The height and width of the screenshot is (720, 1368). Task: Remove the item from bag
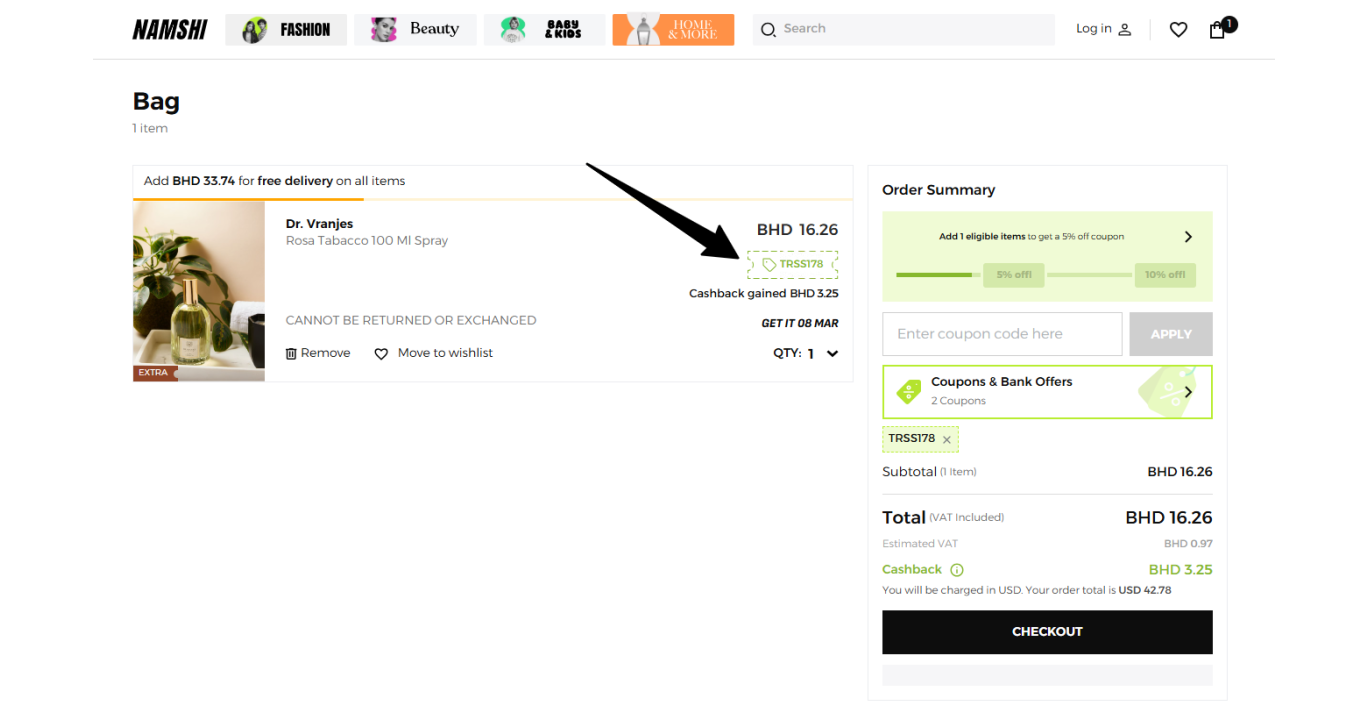pyautogui.click(x=318, y=353)
